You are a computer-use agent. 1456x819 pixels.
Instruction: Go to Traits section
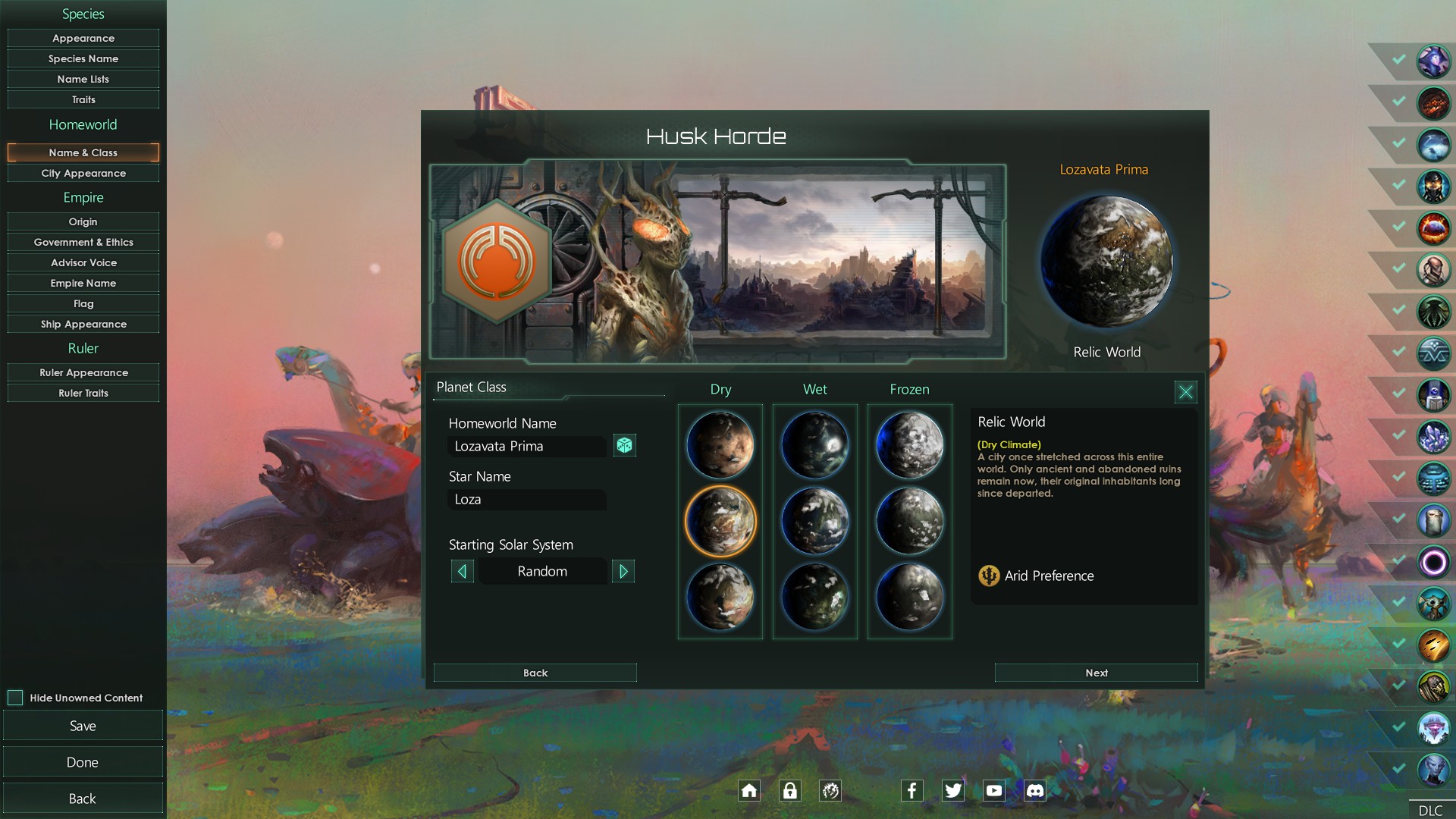pyautogui.click(x=83, y=99)
